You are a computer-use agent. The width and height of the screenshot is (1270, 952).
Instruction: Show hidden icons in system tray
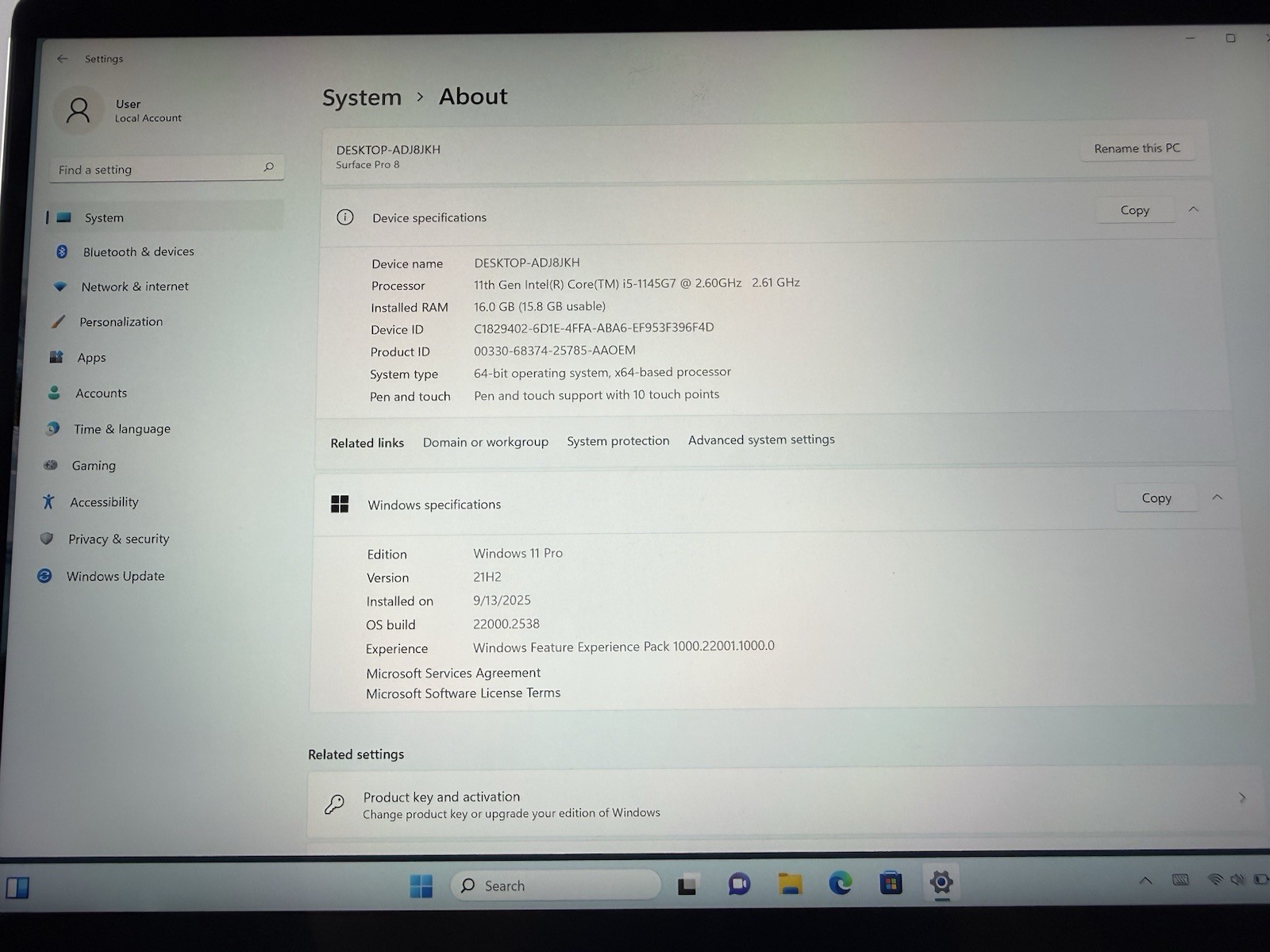coord(1145,880)
